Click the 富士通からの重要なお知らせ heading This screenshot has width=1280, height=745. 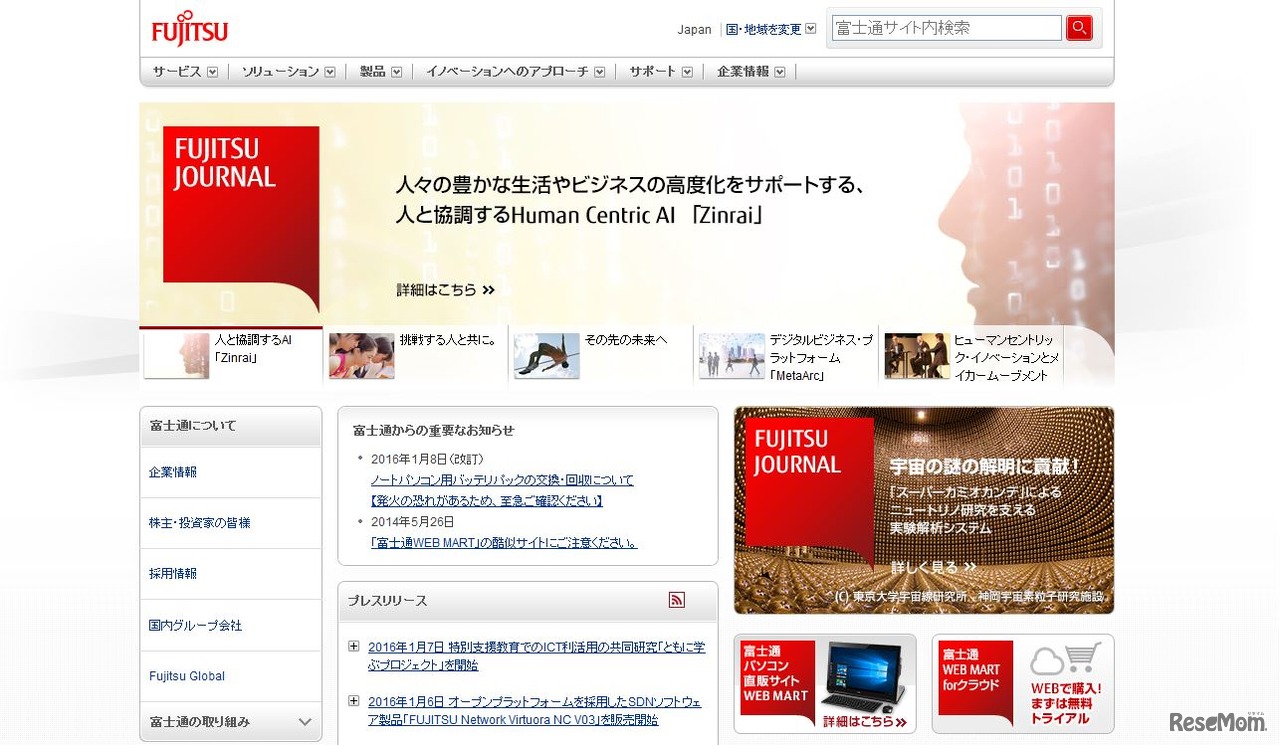point(433,430)
